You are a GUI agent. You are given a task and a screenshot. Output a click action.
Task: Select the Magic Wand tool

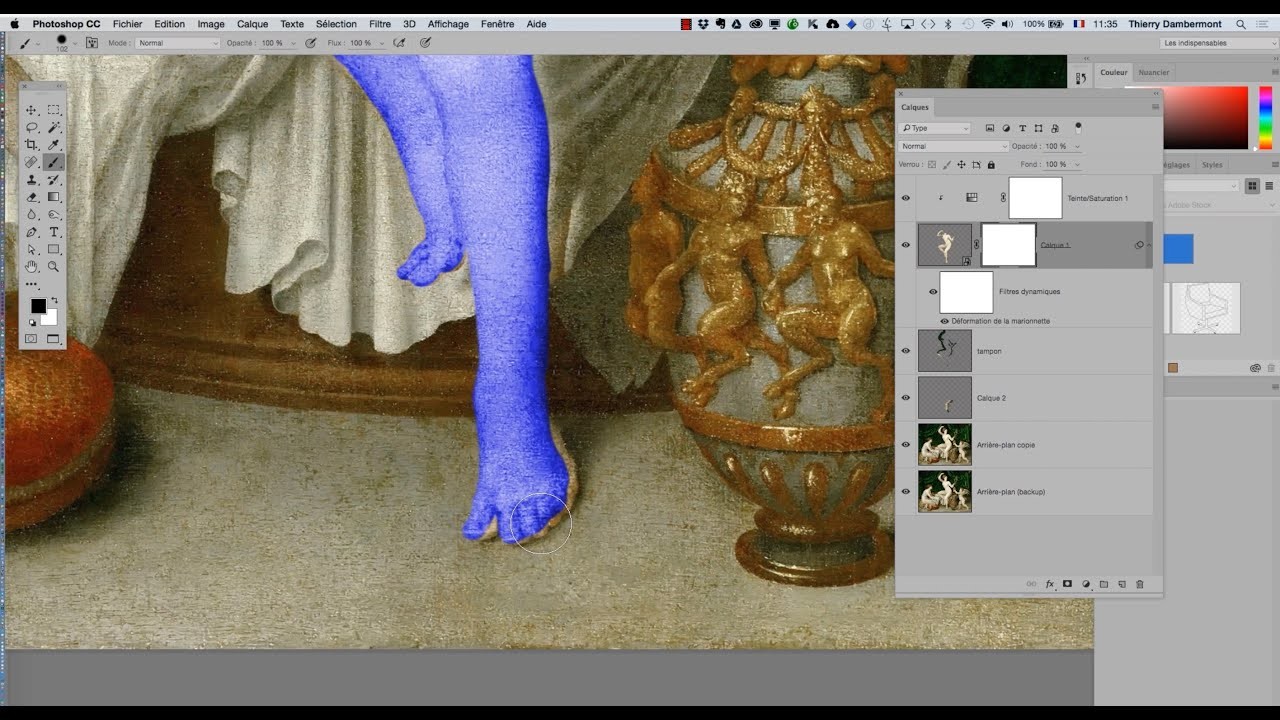pos(54,127)
